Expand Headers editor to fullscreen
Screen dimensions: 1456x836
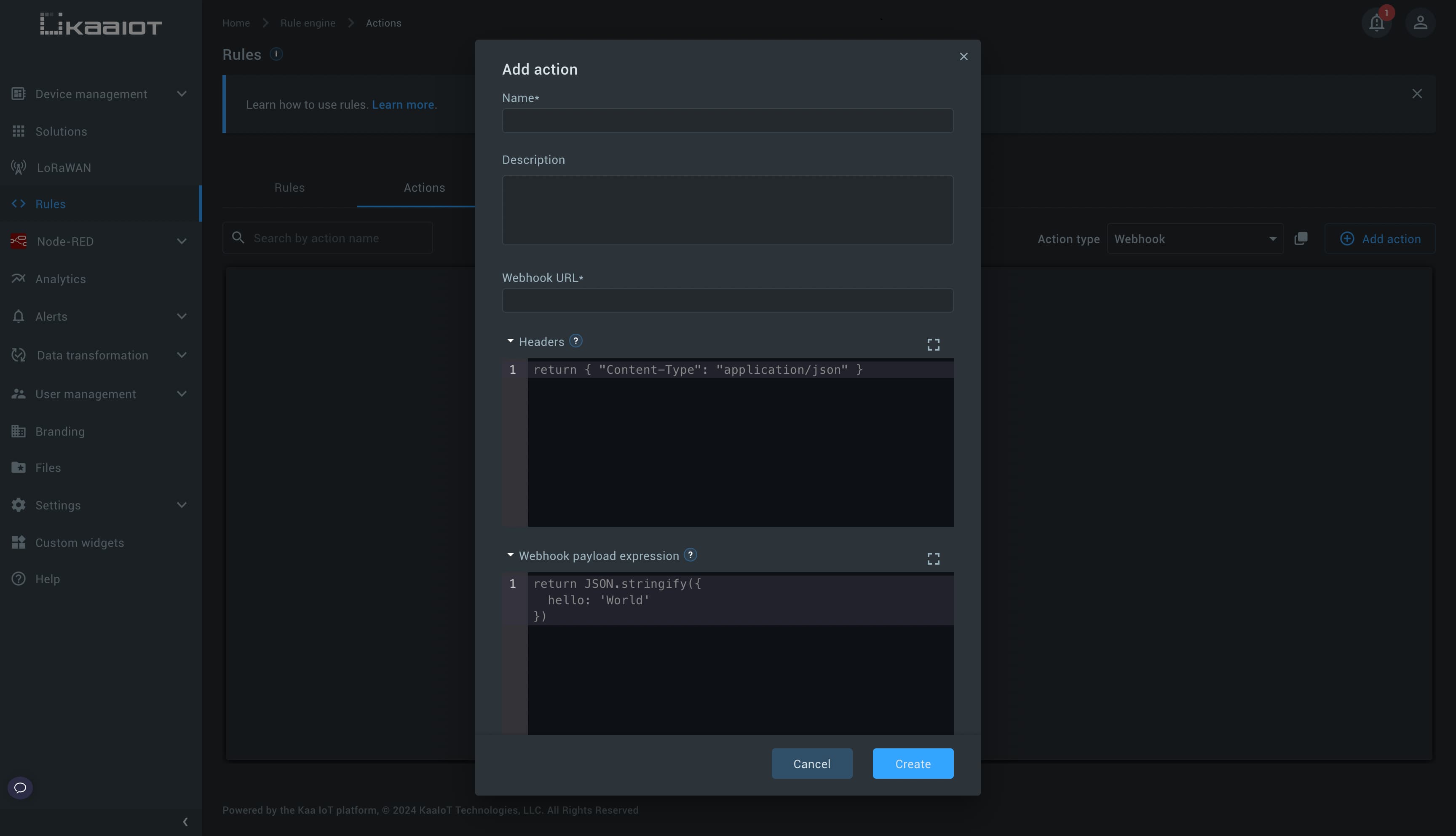(x=933, y=345)
